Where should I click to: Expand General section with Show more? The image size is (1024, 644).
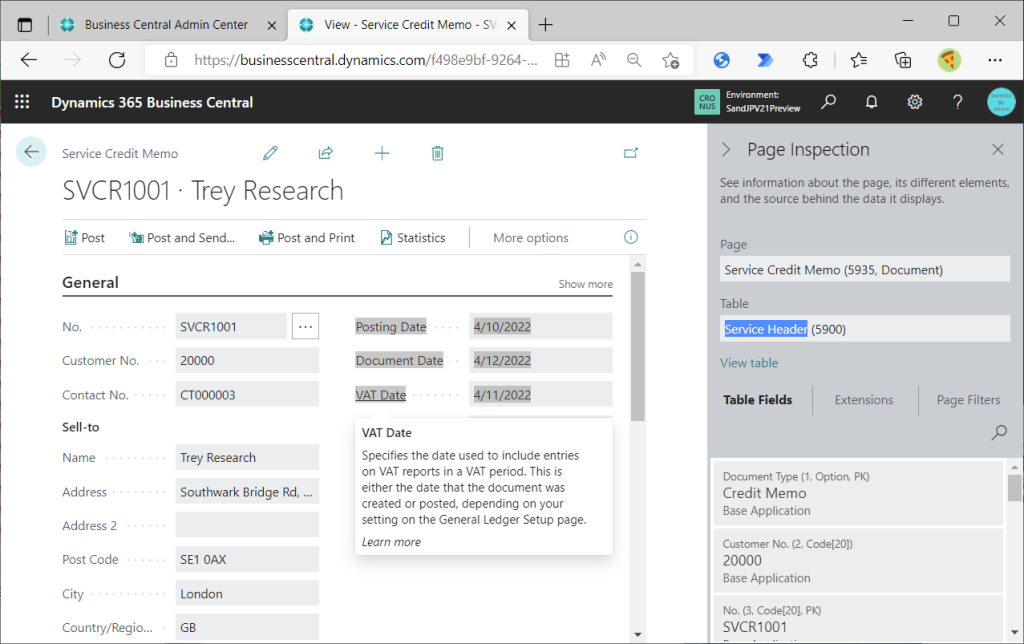[x=585, y=284]
